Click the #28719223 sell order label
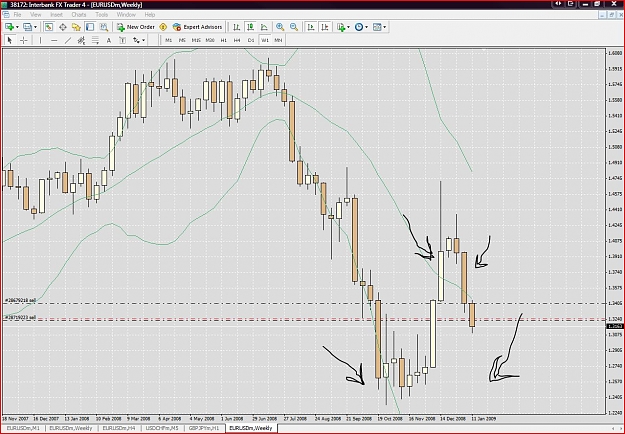The image size is (625, 434). (21, 317)
